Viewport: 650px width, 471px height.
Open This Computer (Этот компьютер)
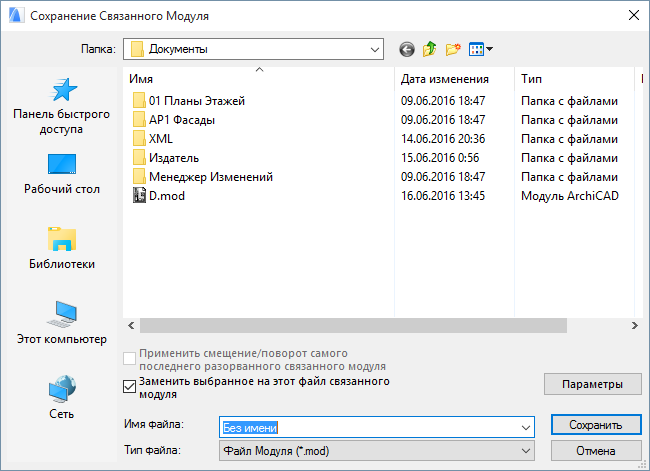[x=61, y=323]
